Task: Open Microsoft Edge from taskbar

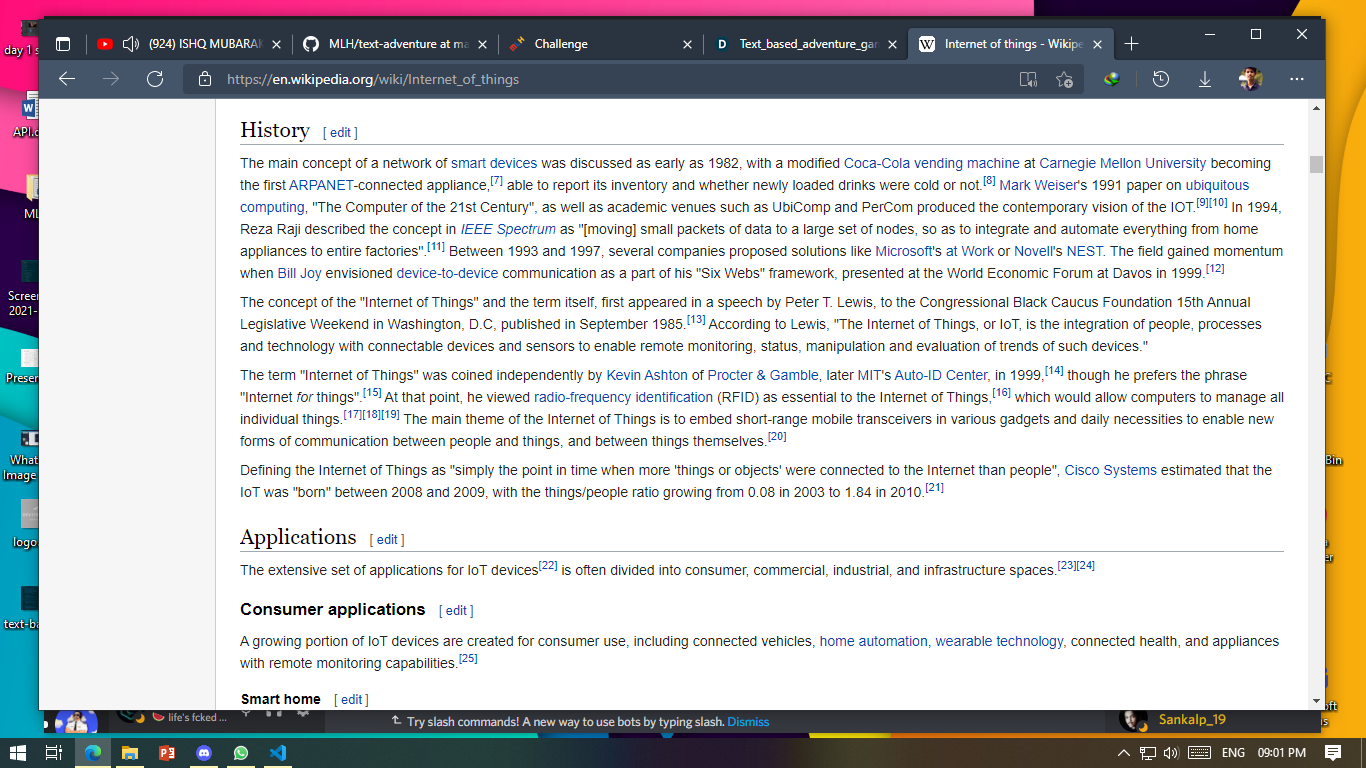Action: click(x=93, y=752)
